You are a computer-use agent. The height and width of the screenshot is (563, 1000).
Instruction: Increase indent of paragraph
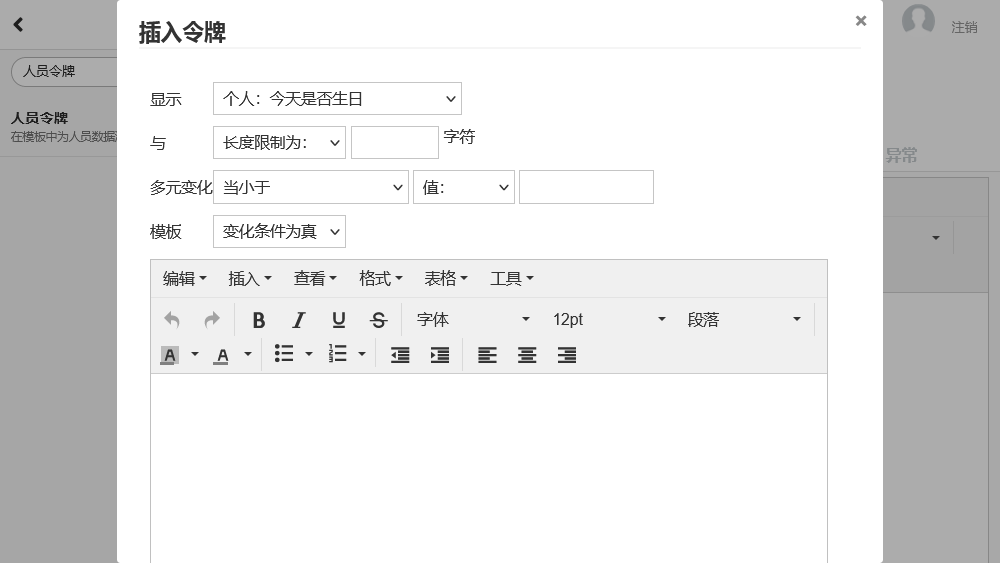439,355
